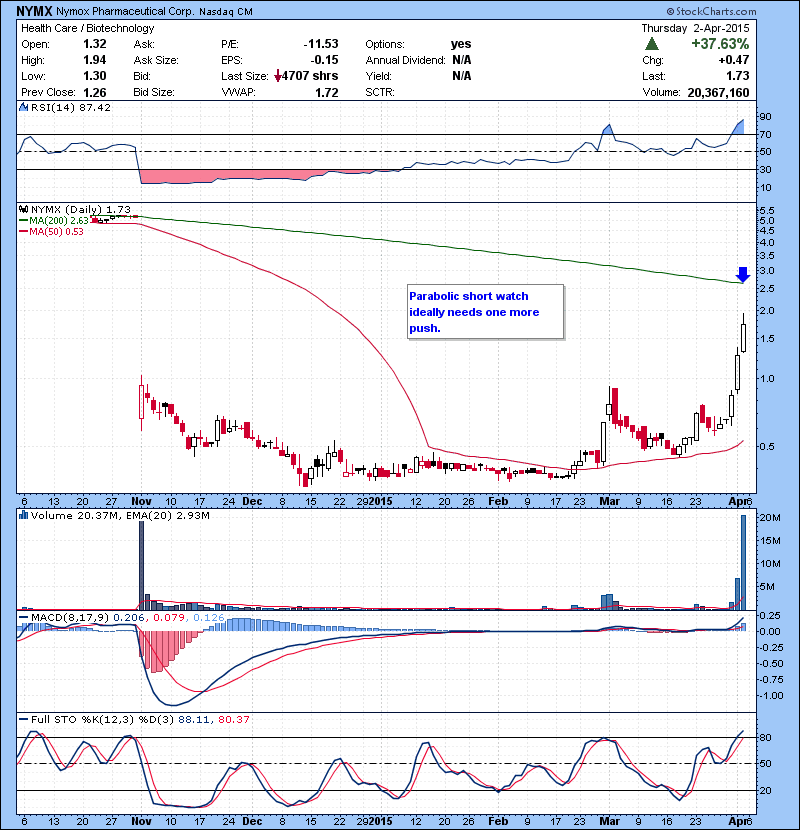Image resolution: width=800 pixels, height=830 pixels.
Task: Click the Low value 1.30
Action: [x=95, y=76]
